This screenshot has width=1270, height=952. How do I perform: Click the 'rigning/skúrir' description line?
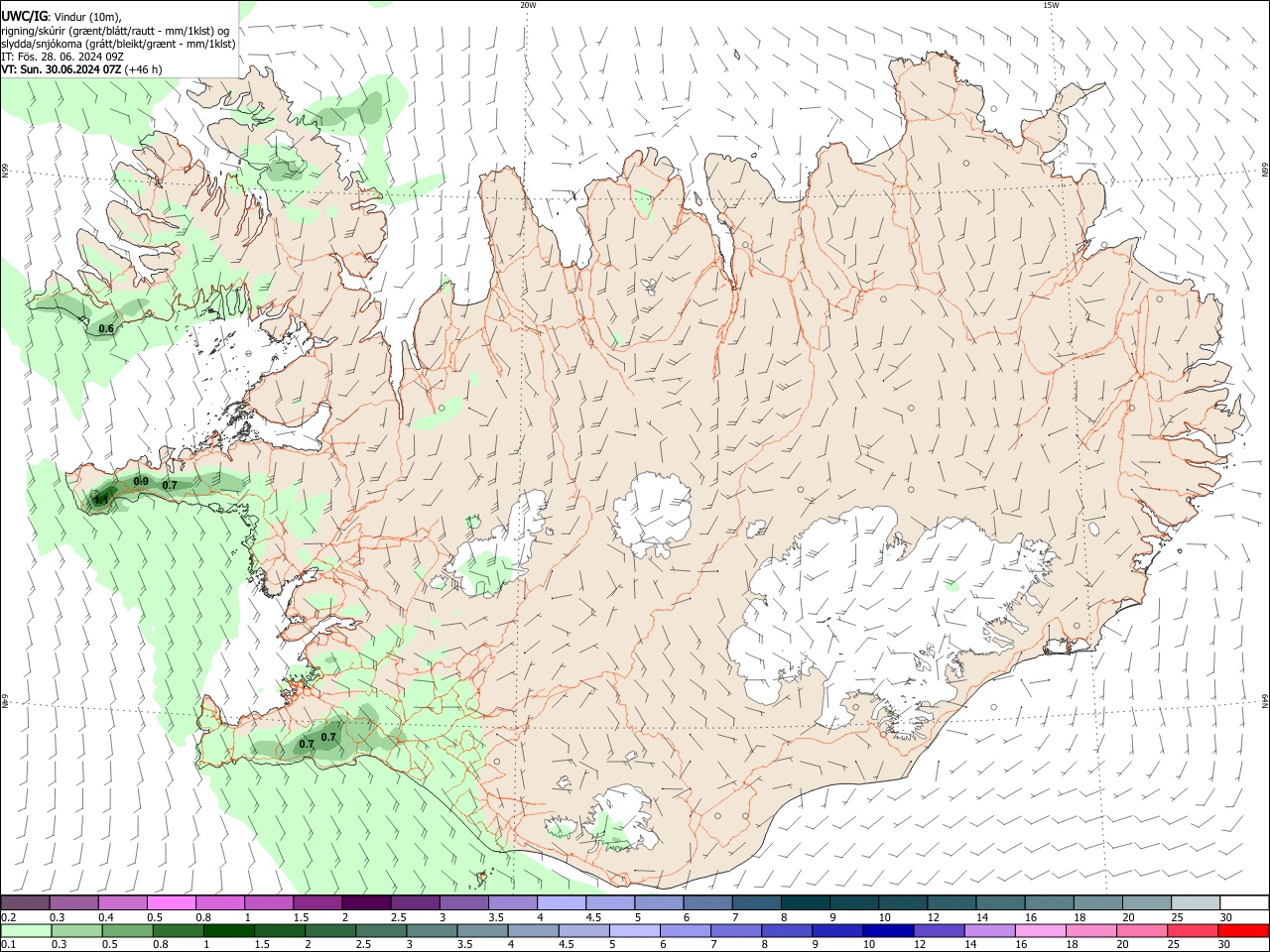[x=115, y=31]
